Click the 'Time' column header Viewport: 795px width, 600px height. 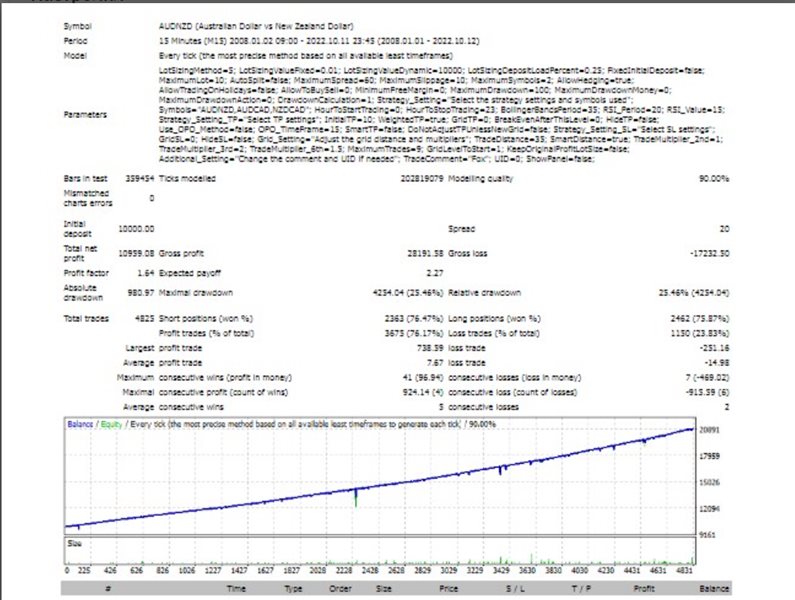[x=236, y=588]
